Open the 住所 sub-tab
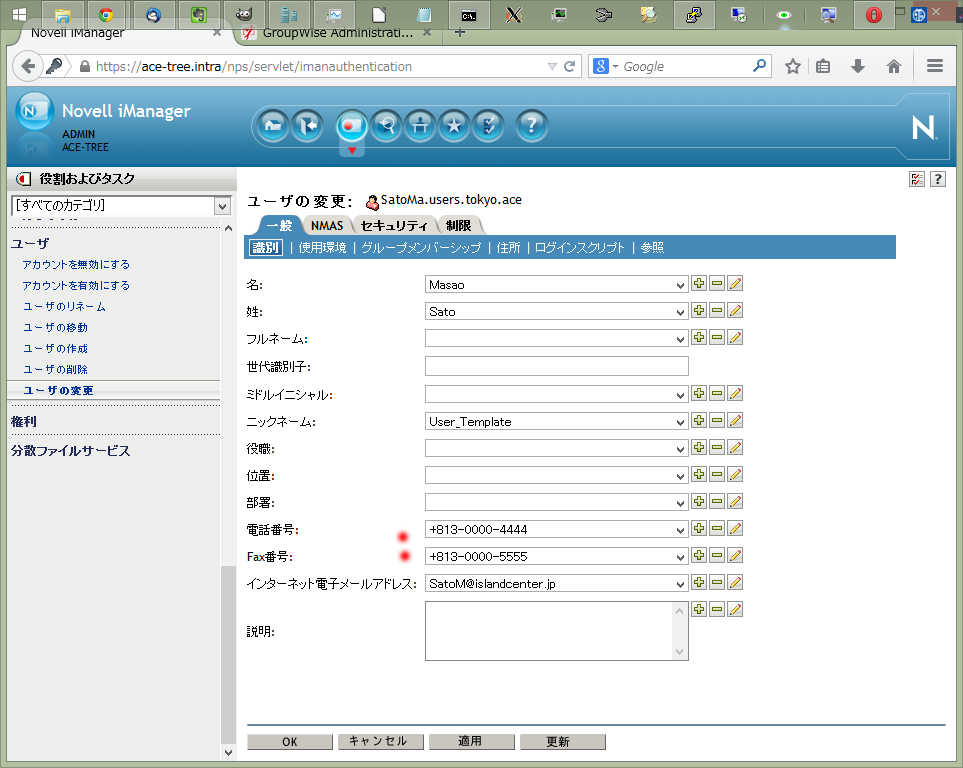This screenshot has width=963, height=768. (x=508, y=248)
